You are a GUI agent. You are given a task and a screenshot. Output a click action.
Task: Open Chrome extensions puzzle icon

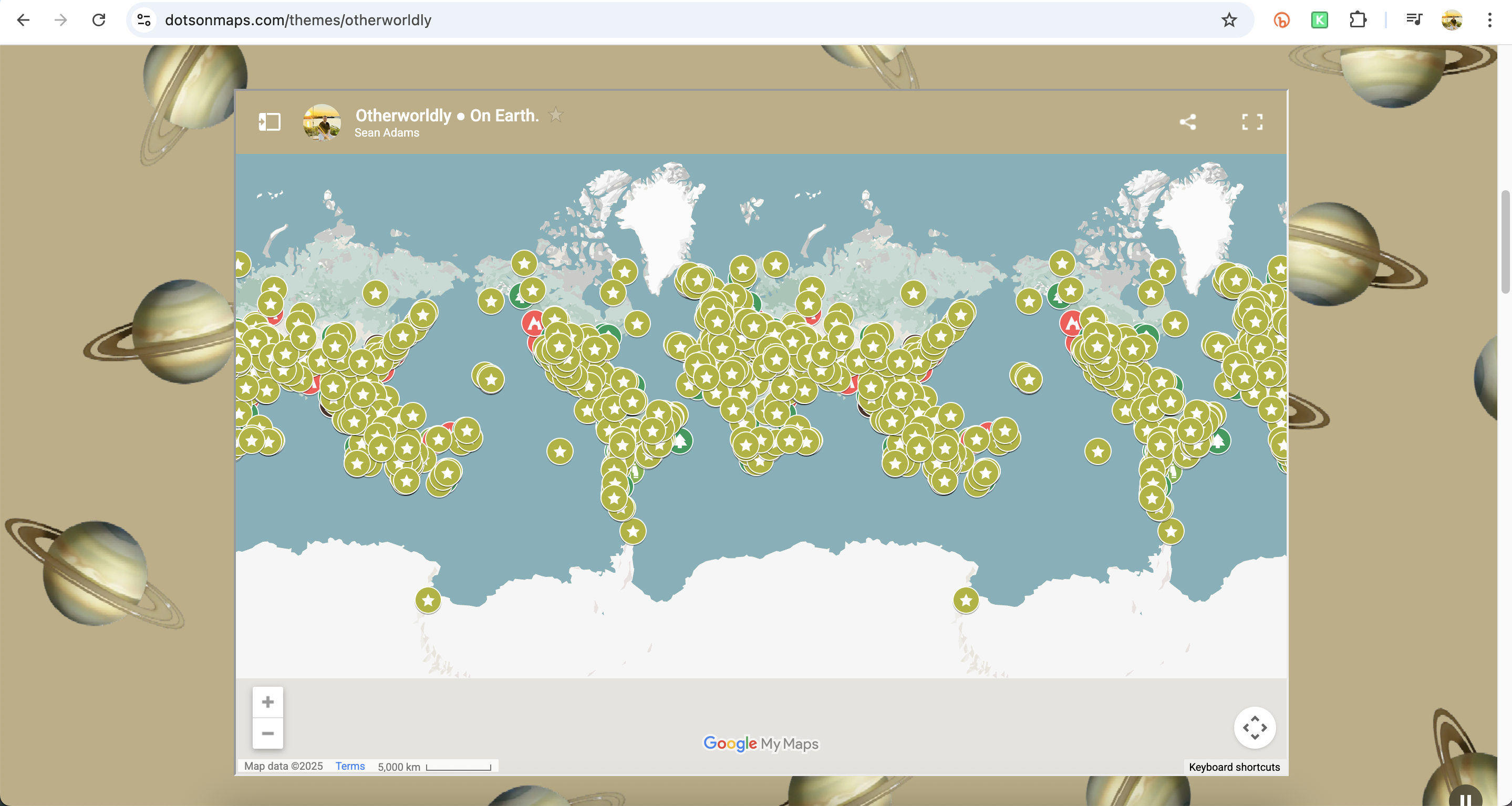[1358, 20]
